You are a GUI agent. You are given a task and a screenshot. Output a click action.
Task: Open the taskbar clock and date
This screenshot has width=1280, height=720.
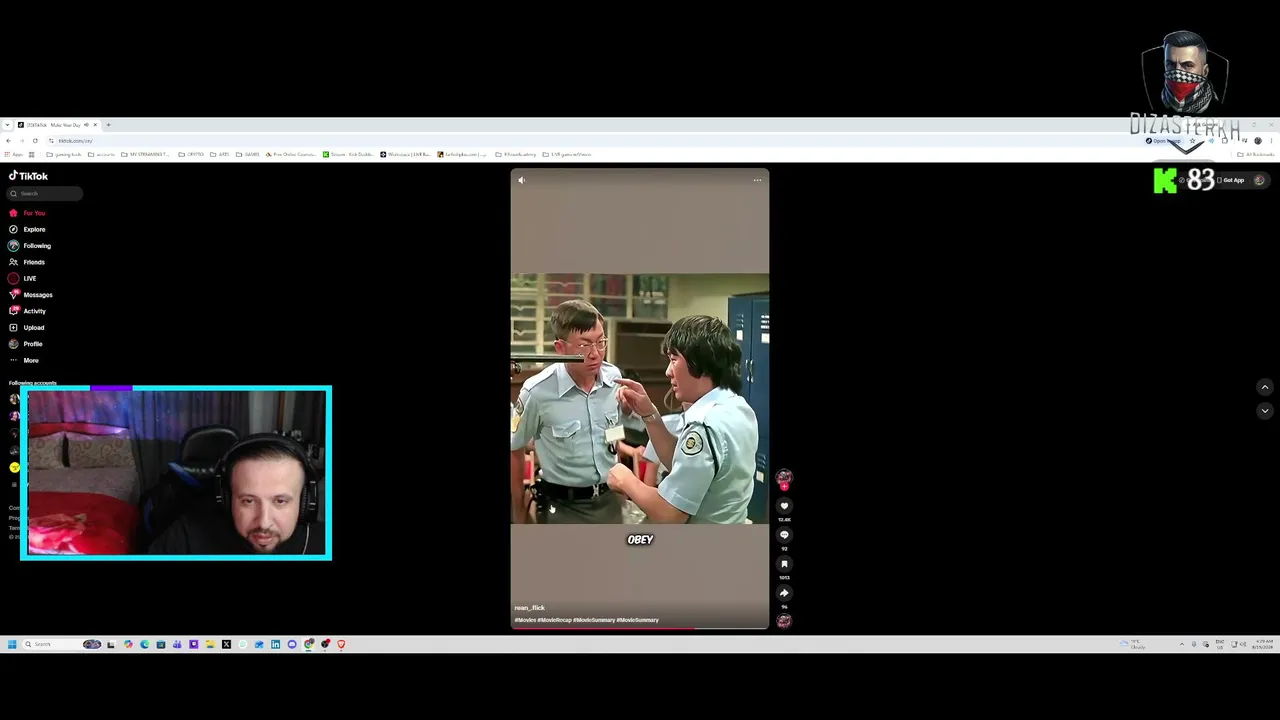(x=1264, y=644)
